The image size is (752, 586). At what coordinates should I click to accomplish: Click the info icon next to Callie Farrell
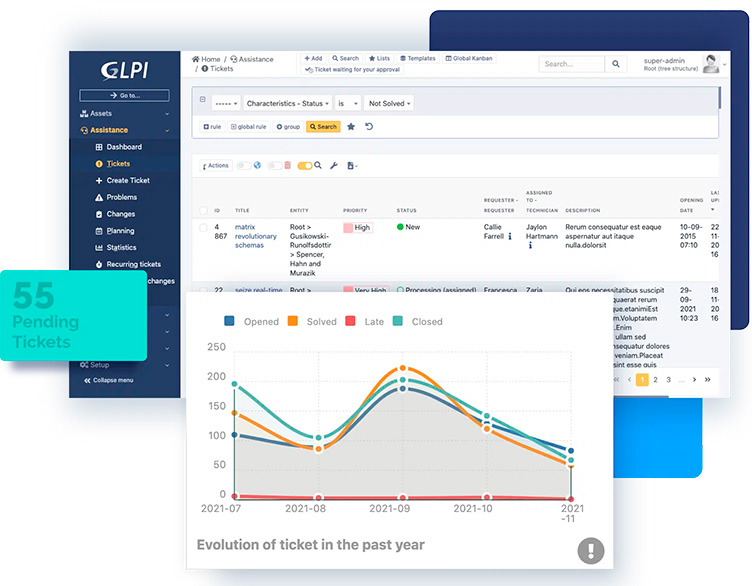click(x=511, y=237)
